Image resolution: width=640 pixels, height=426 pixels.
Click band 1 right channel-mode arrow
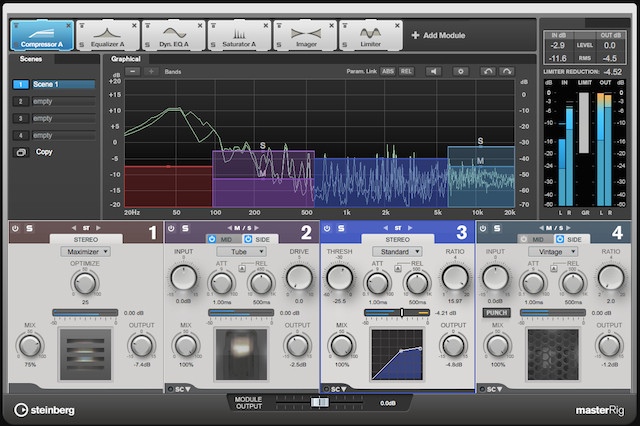[x=98, y=228]
